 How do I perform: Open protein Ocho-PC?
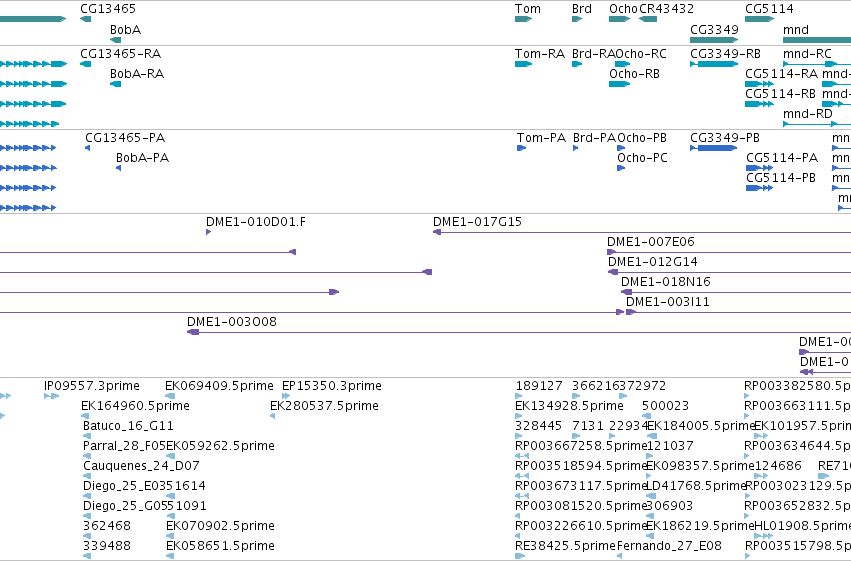click(642, 158)
